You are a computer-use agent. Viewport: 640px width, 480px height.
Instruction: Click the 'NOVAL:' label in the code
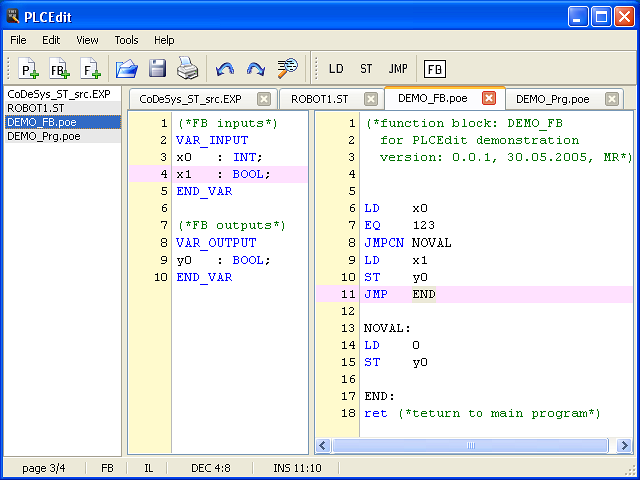387,328
